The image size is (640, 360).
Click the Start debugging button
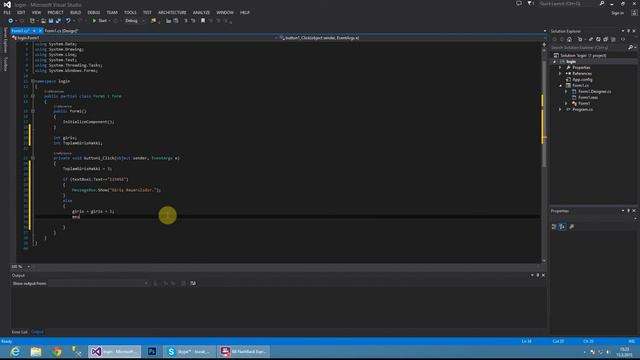[100, 21]
